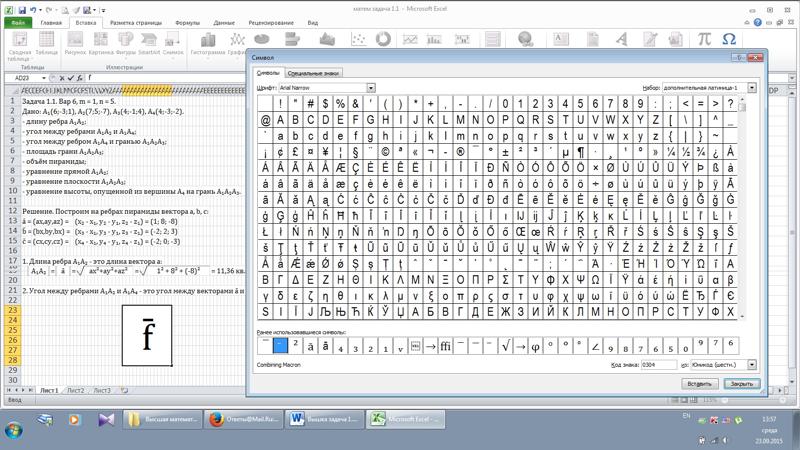
Task: Select the © symbol in the character grid
Action: pos(385,152)
